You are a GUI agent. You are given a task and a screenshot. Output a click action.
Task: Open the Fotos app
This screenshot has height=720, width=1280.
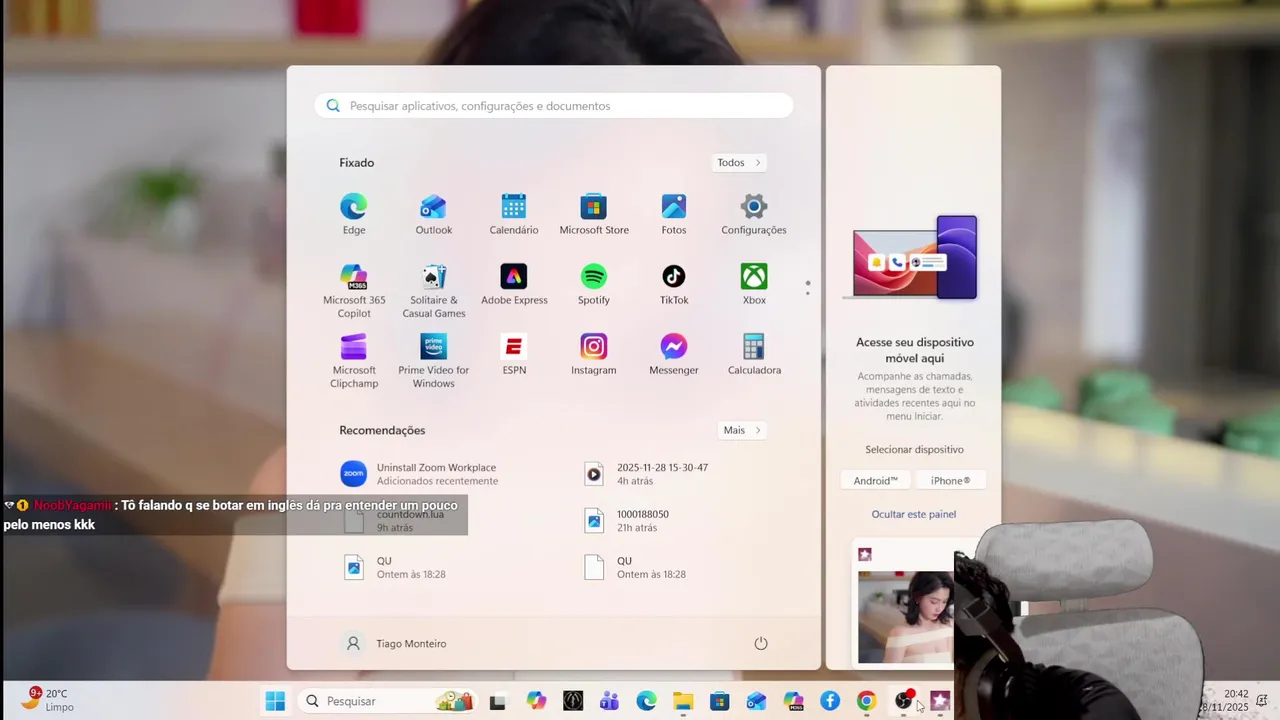(674, 214)
